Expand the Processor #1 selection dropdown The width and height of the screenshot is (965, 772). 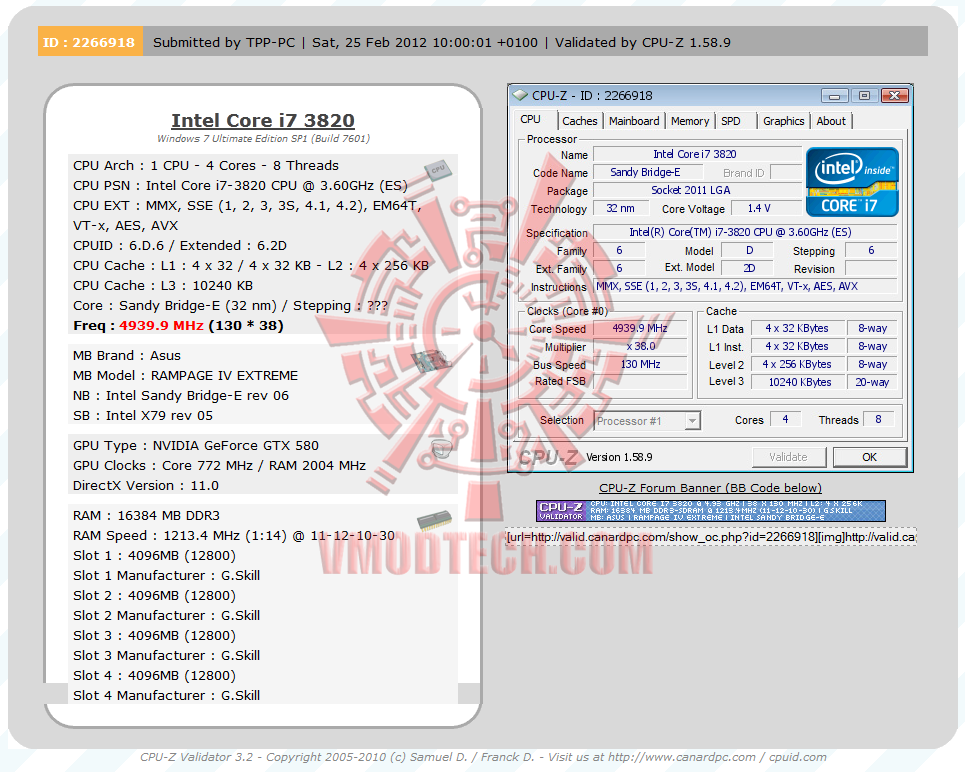tap(692, 420)
